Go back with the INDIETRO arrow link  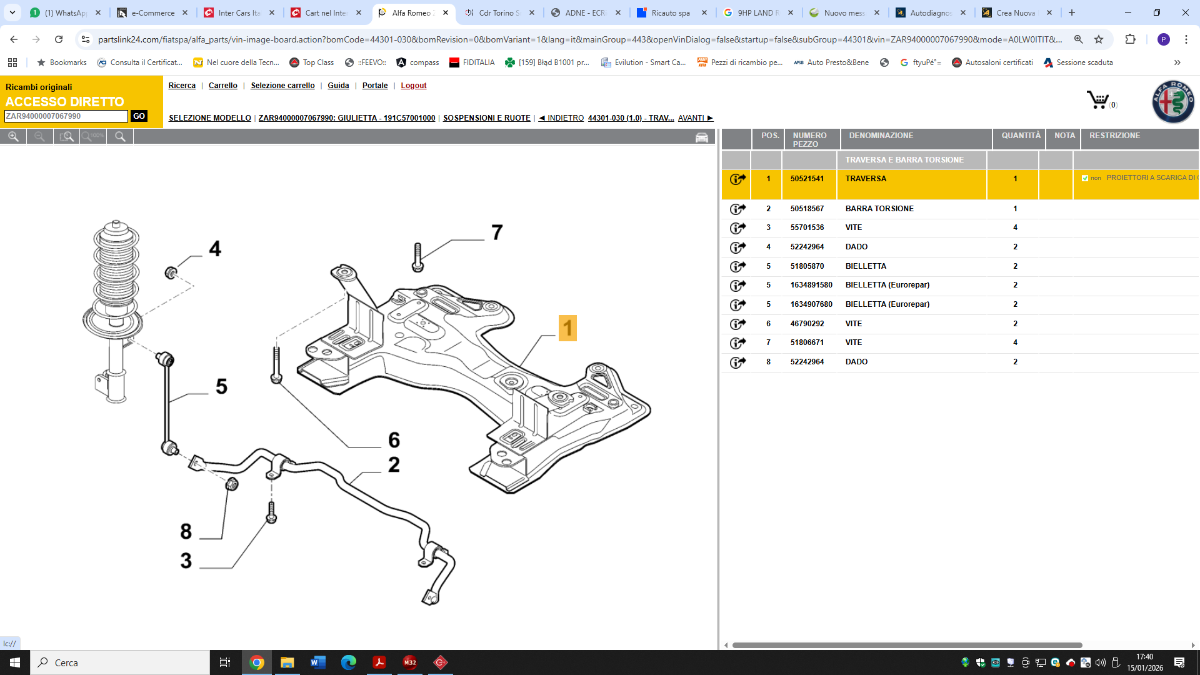pyautogui.click(x=561, y=118)
